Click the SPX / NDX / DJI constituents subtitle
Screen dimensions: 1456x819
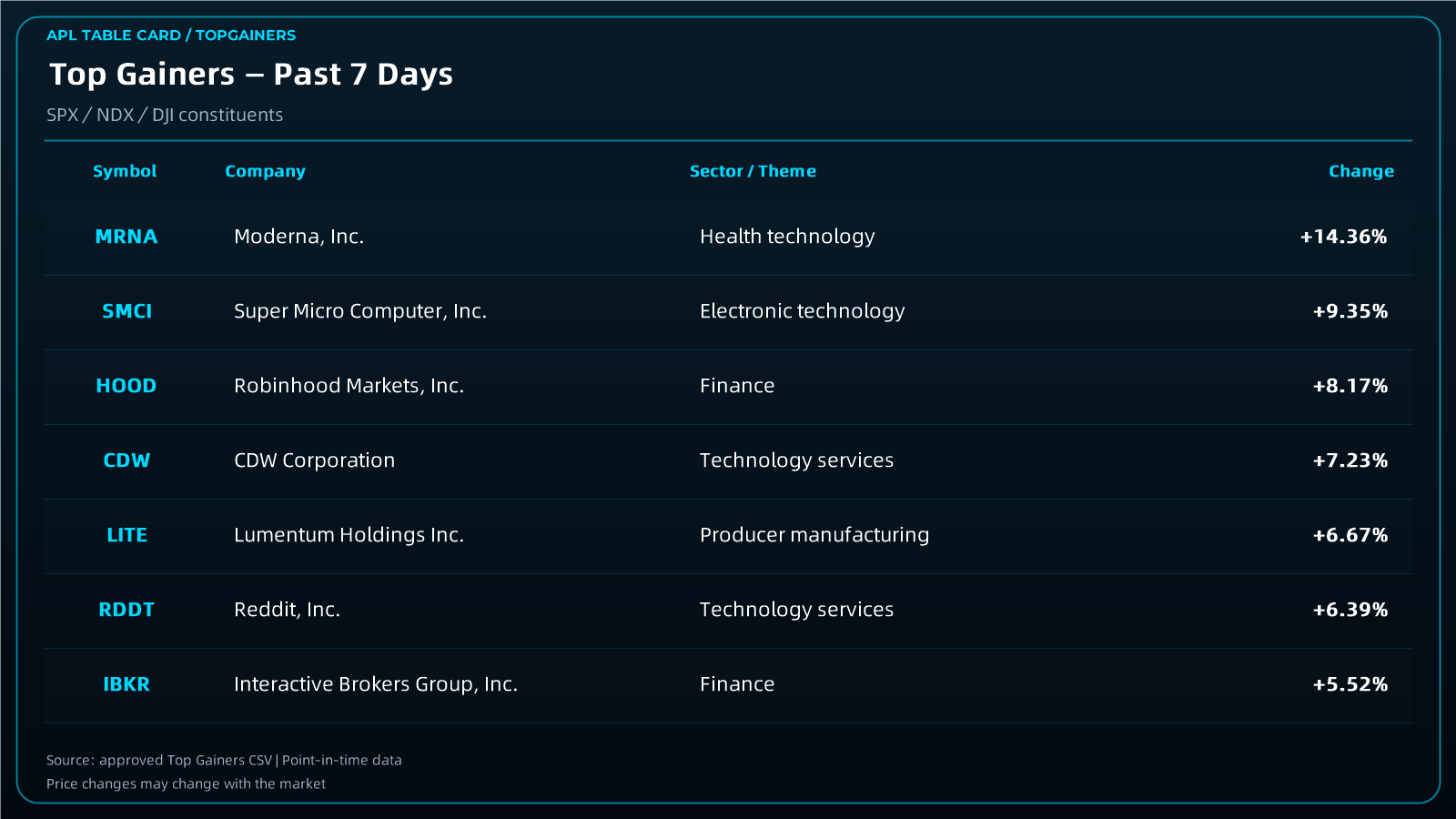(165, 116)
